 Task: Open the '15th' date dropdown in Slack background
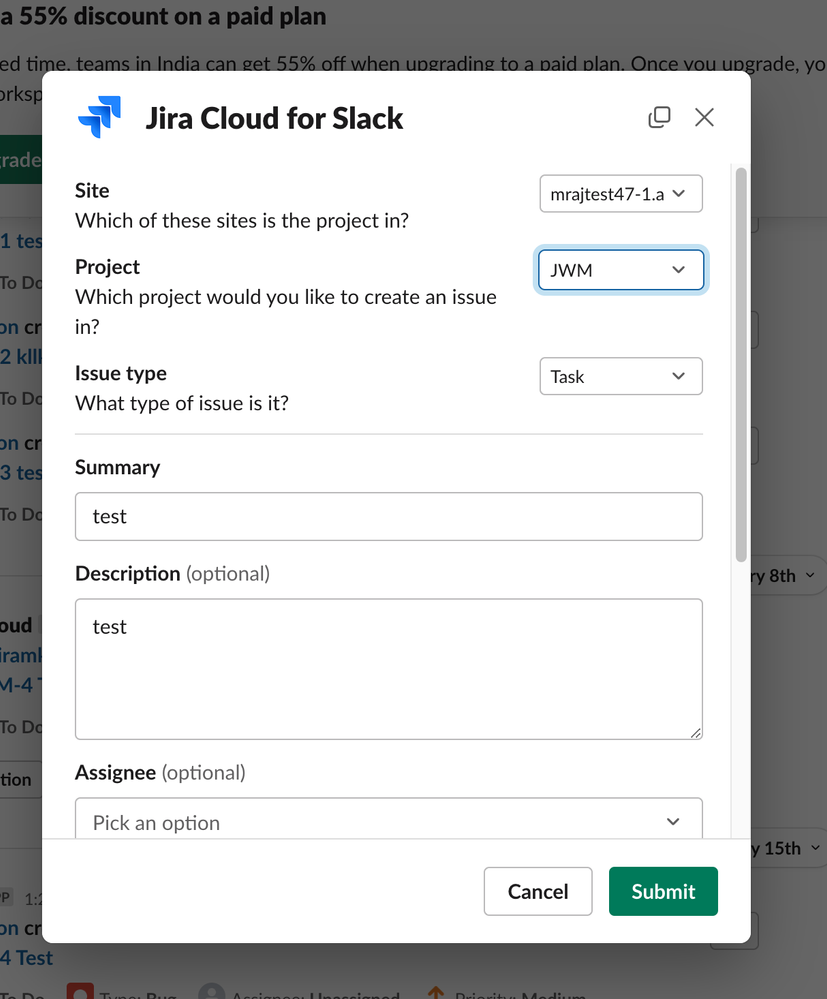787,848
